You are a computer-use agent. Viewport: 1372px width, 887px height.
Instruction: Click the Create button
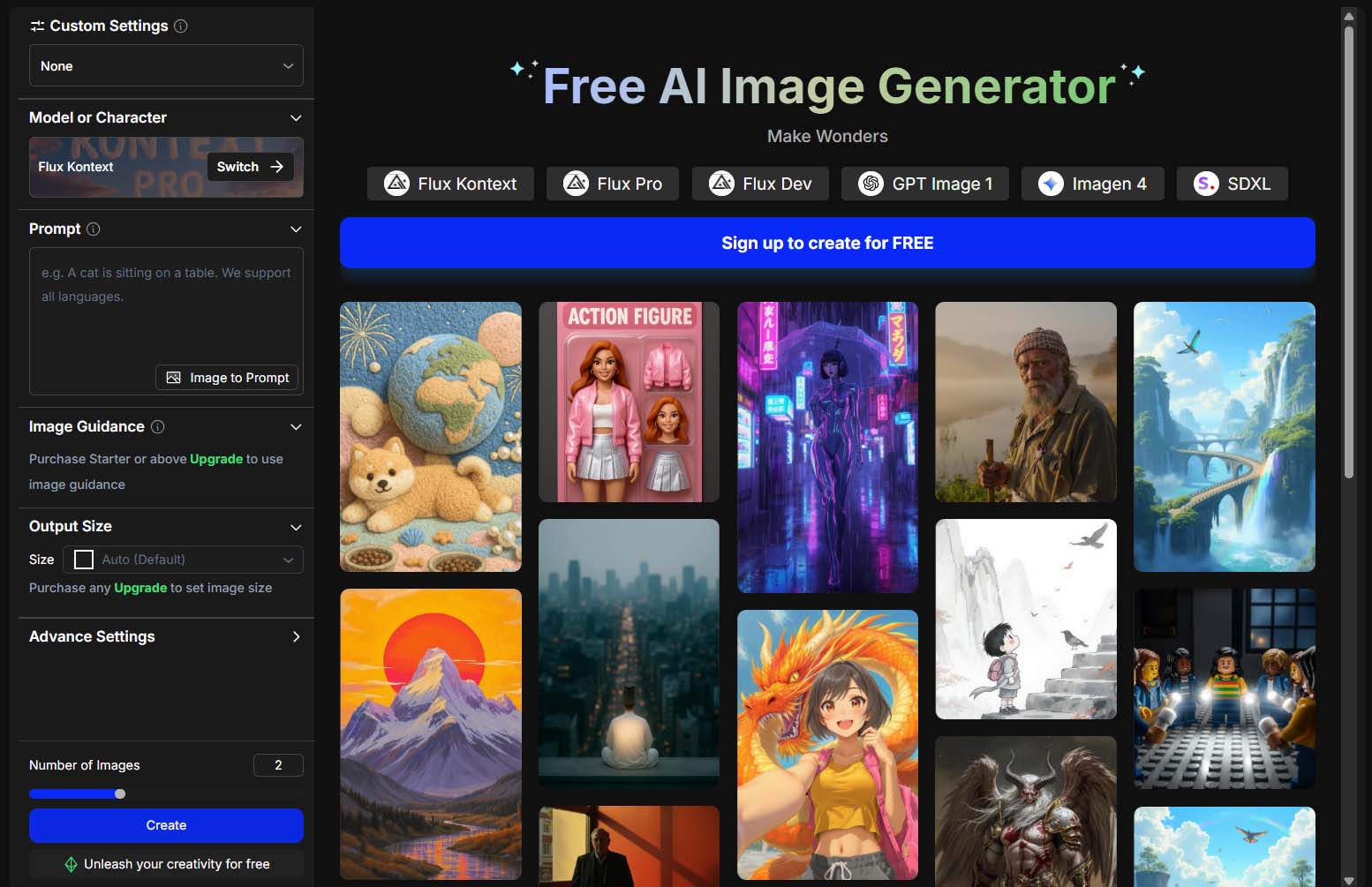165,825
